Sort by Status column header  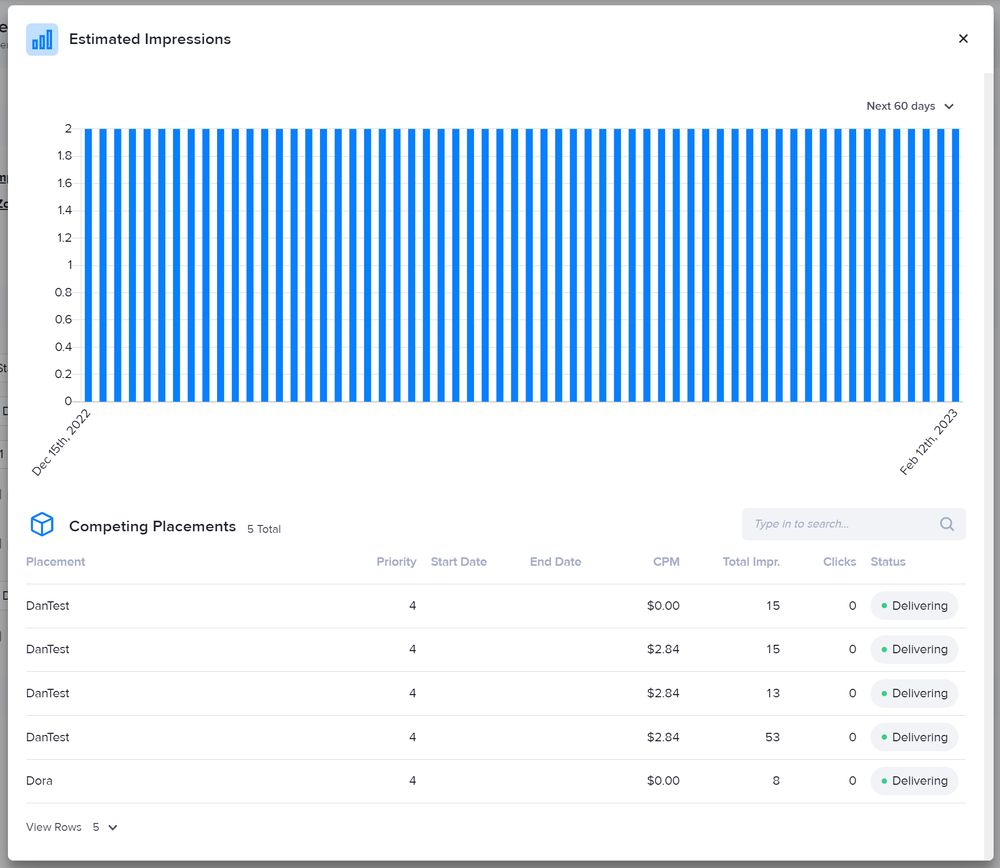tap(888, 562)
